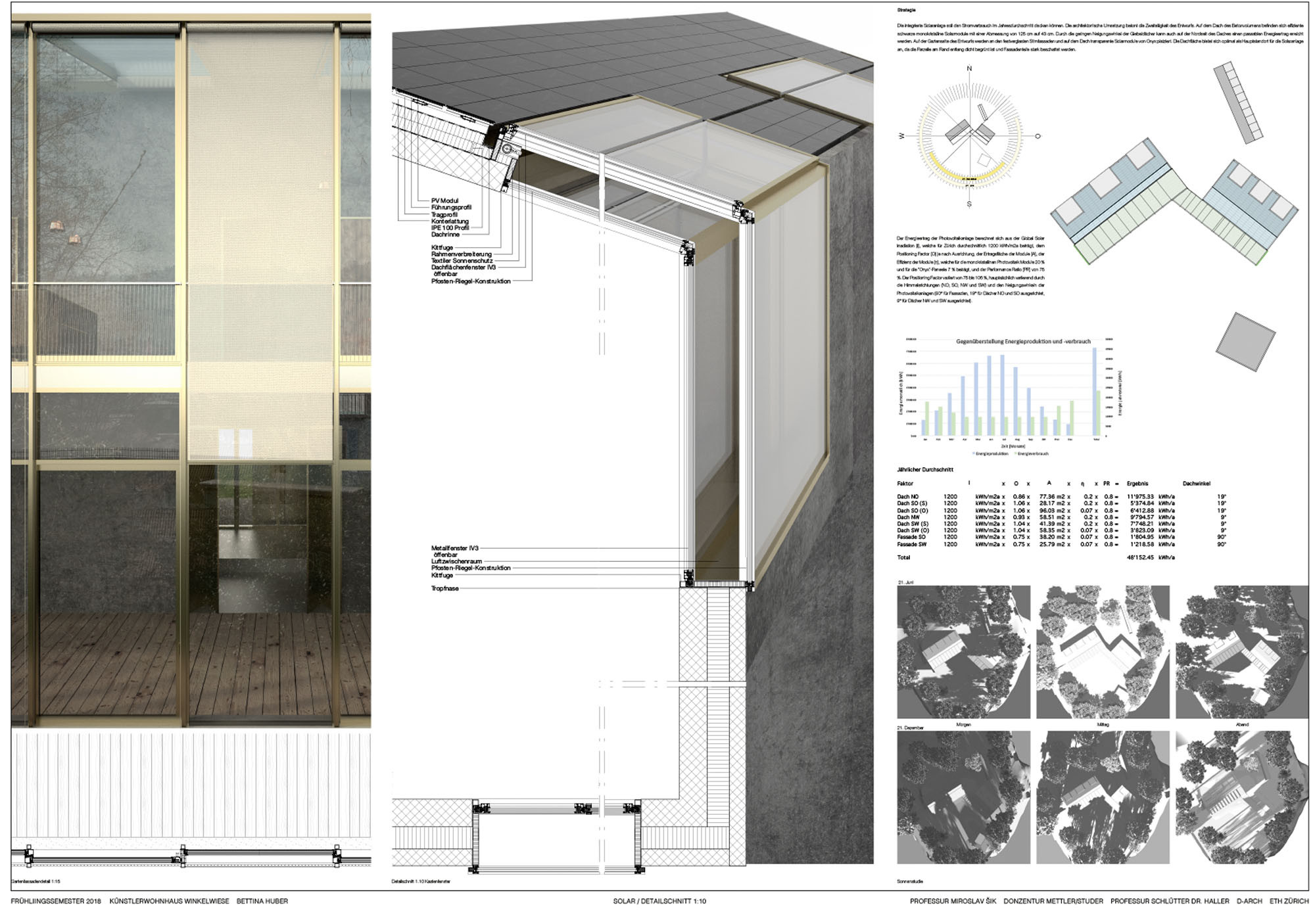Click the 'Rahmenverbreiterung' annotation label
This screenshot has width=1315, height=924.
(x=461, y=254)
